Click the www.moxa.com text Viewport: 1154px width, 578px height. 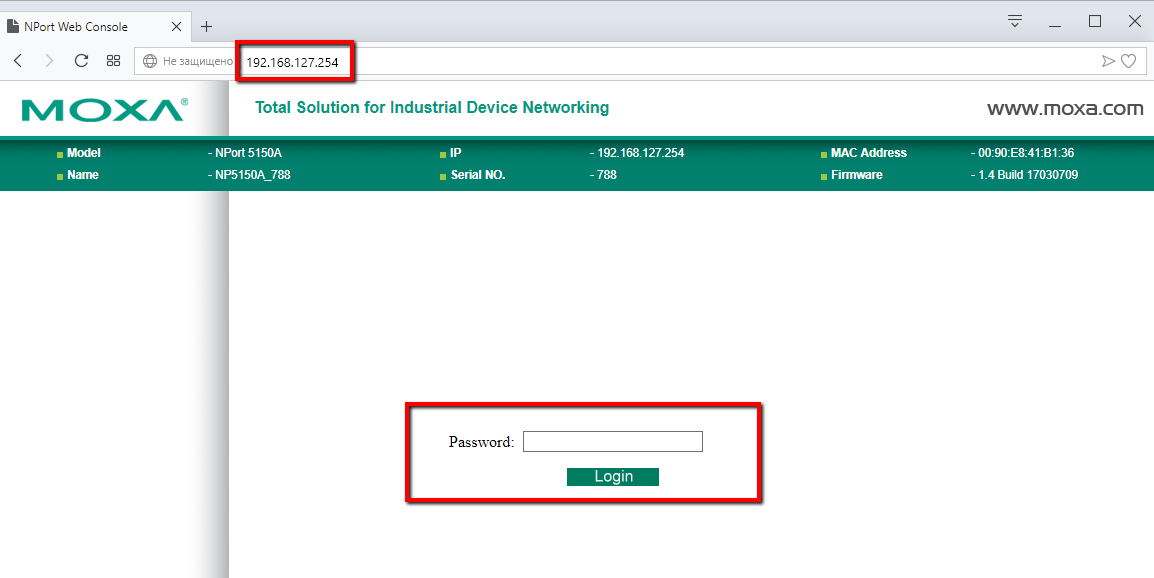click(1064, 108)
